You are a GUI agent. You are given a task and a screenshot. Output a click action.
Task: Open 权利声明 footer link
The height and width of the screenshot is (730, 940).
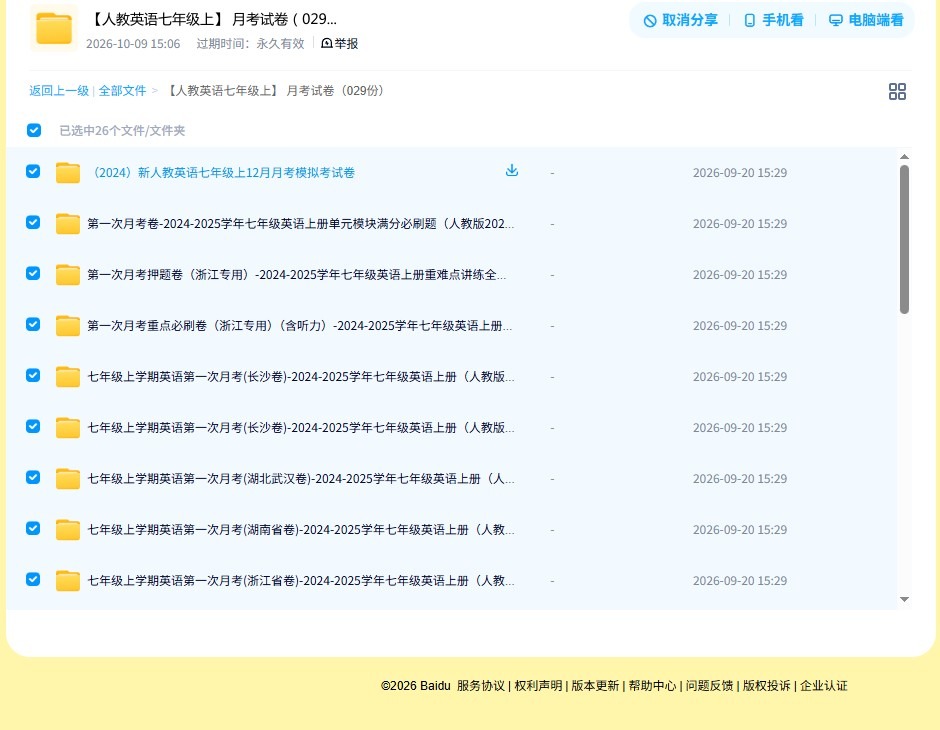[x=538, y=686]
